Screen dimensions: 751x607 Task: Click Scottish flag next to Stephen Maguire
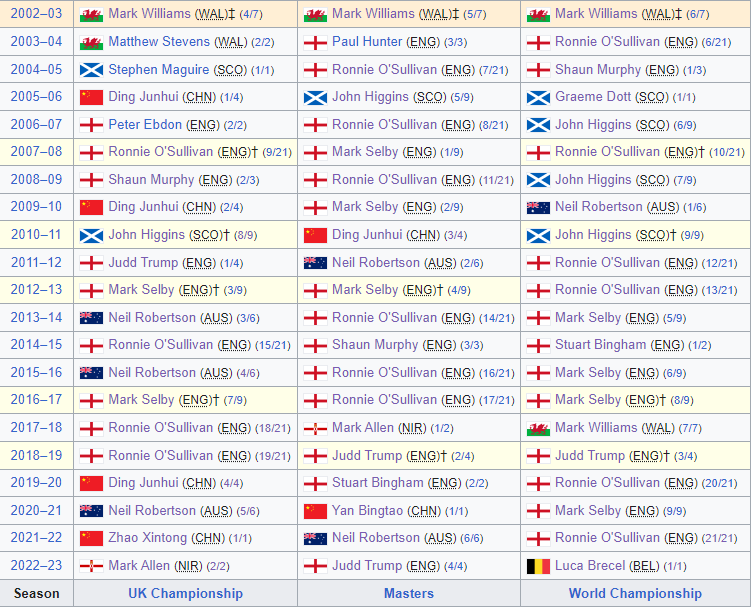click(x=91, y=70)
